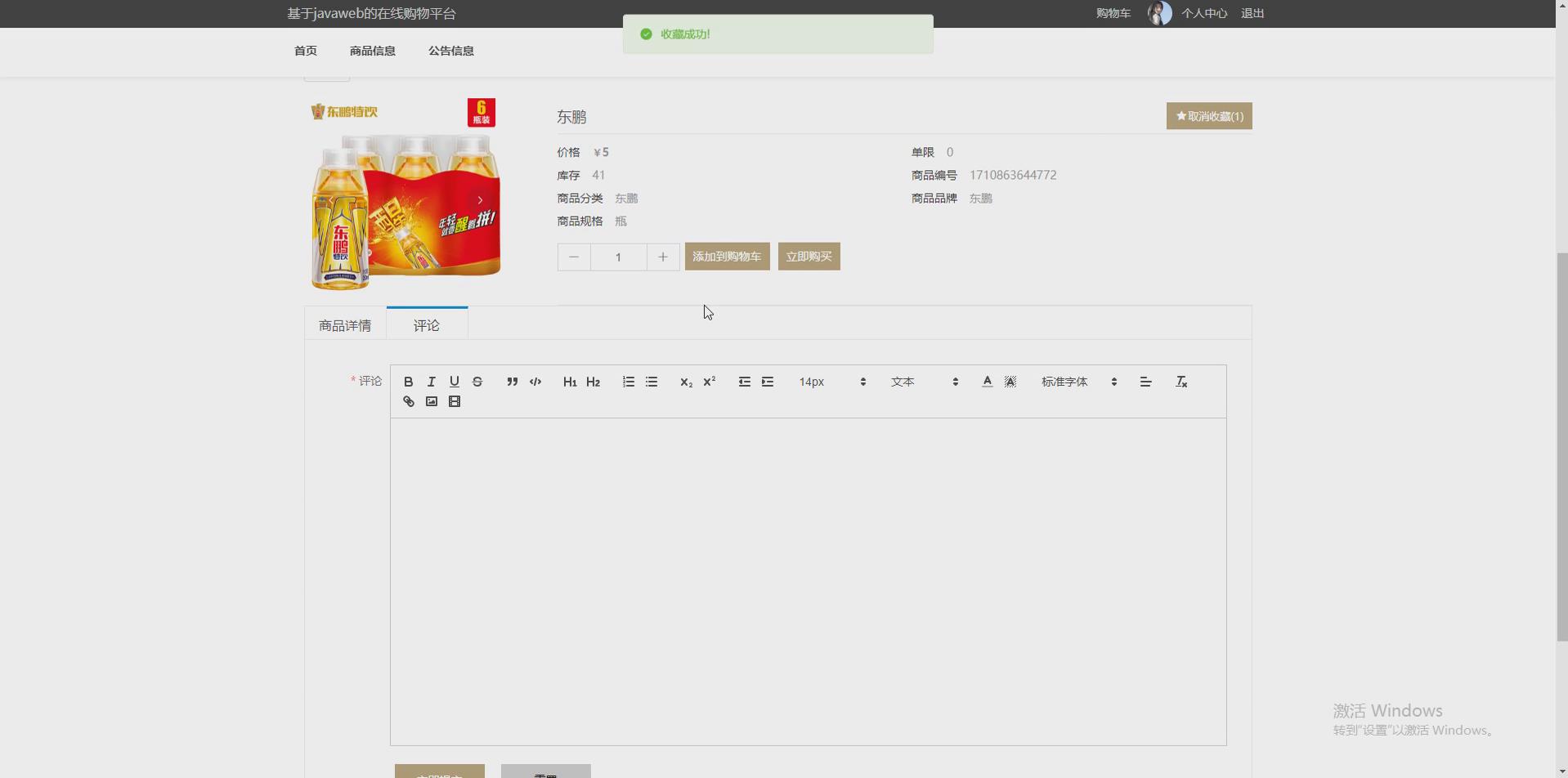Insert a video in the comment

pyautogui.click(x=454, y=401)
